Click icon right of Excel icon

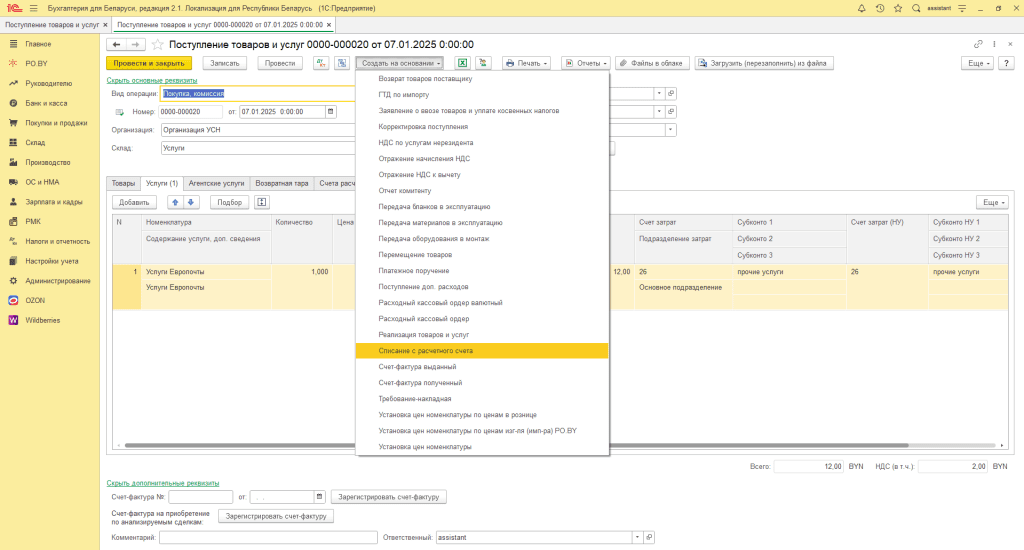pos(483,63)
